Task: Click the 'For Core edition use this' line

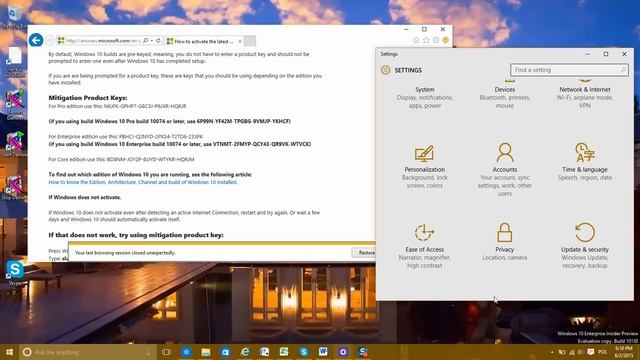Action: [x=121, y=159]
